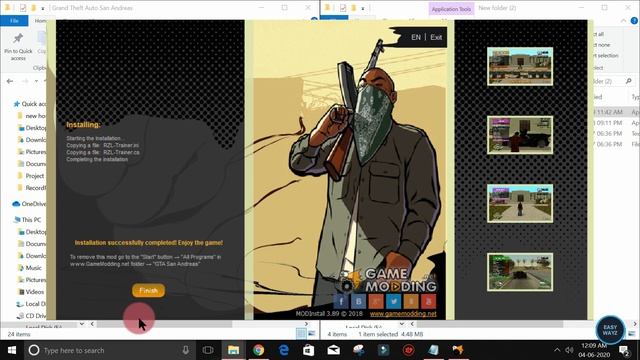This screenshot has height=360, width=640.
Task: View the first mod screenshot thumbnail
Action: [520, 67]
